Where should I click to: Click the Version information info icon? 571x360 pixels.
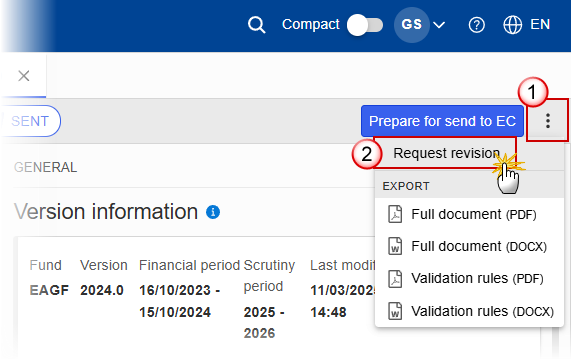pyautogui.click(x=213, y=211)
